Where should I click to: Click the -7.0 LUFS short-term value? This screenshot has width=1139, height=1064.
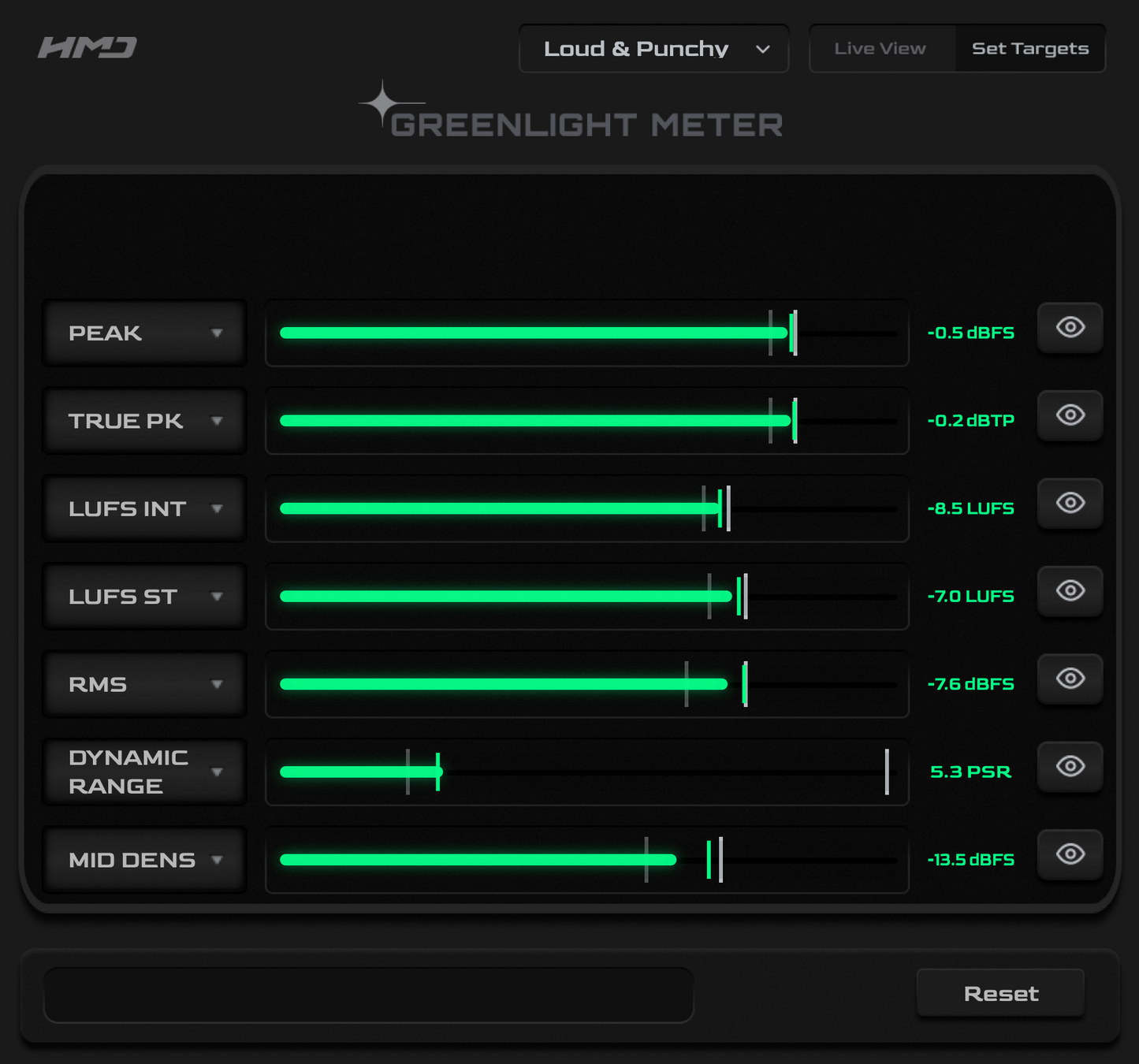tap(970, 597)
